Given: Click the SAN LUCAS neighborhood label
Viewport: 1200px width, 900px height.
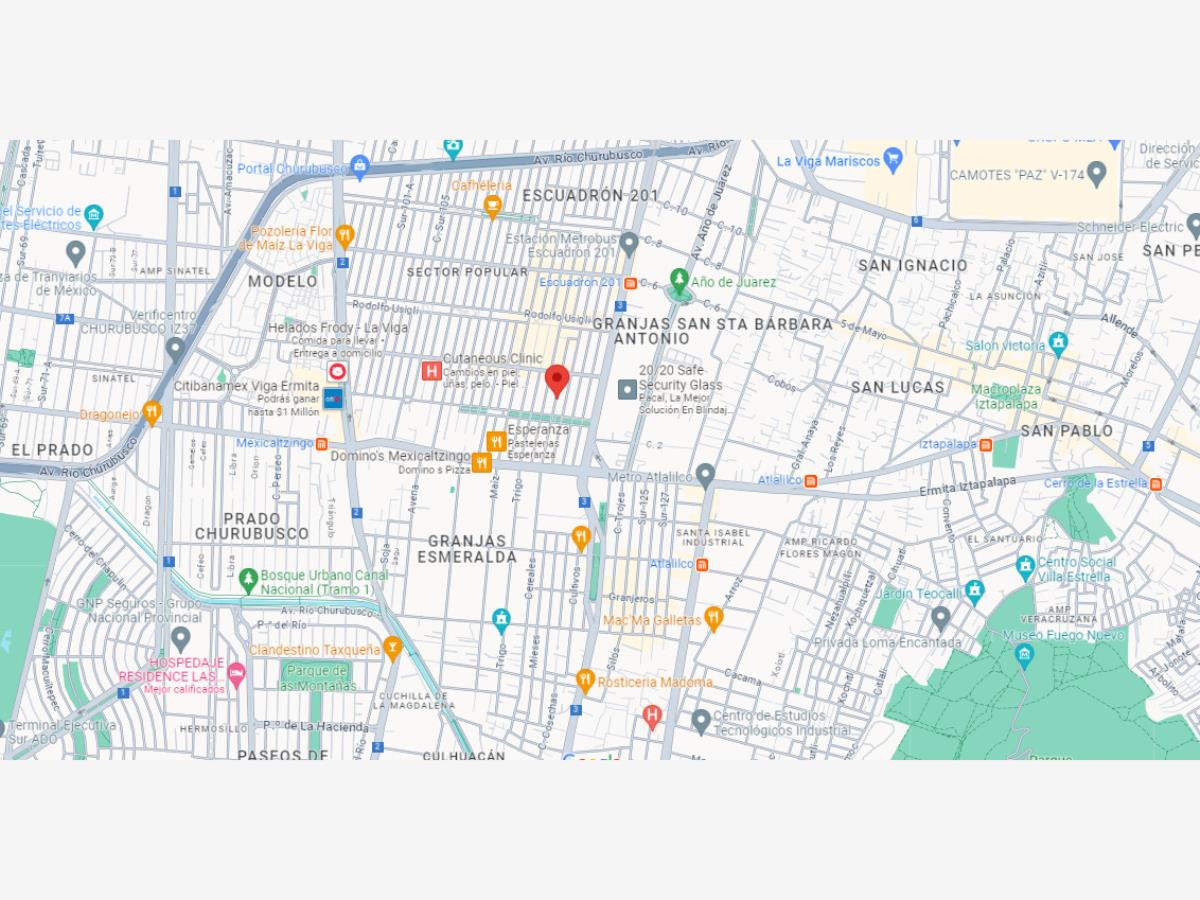Looking at the screenshot, I should click(898, 387).
